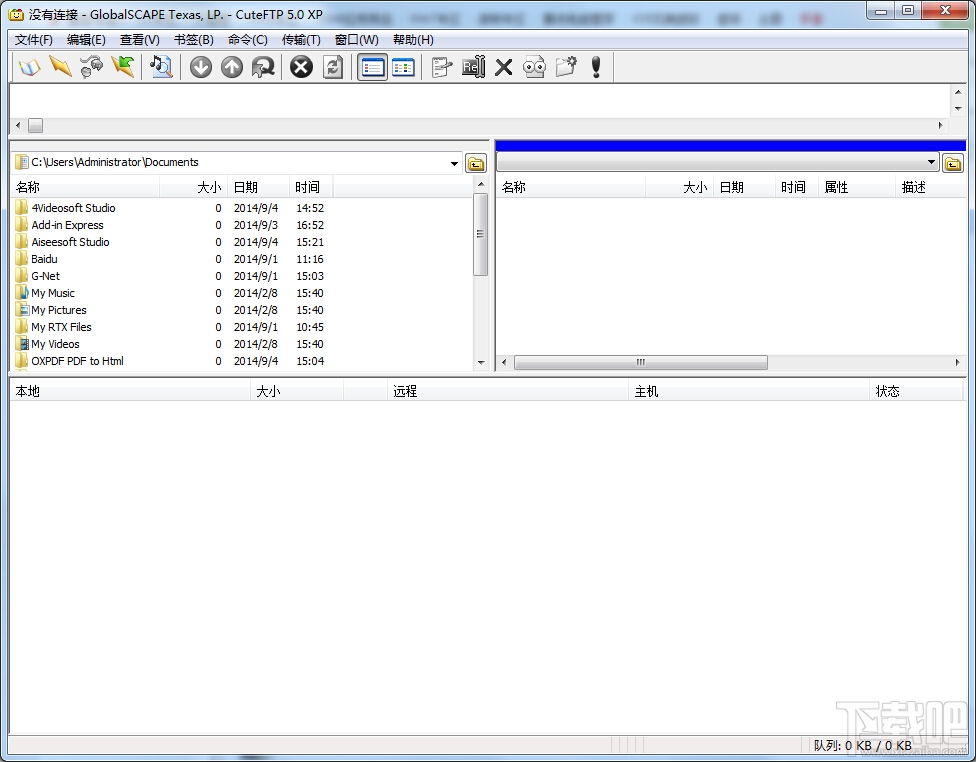Viewport: 976px width, 762px height.
Task: Open the 命令(C) menu
Action: pyautogui.click(x=248, y=40)
